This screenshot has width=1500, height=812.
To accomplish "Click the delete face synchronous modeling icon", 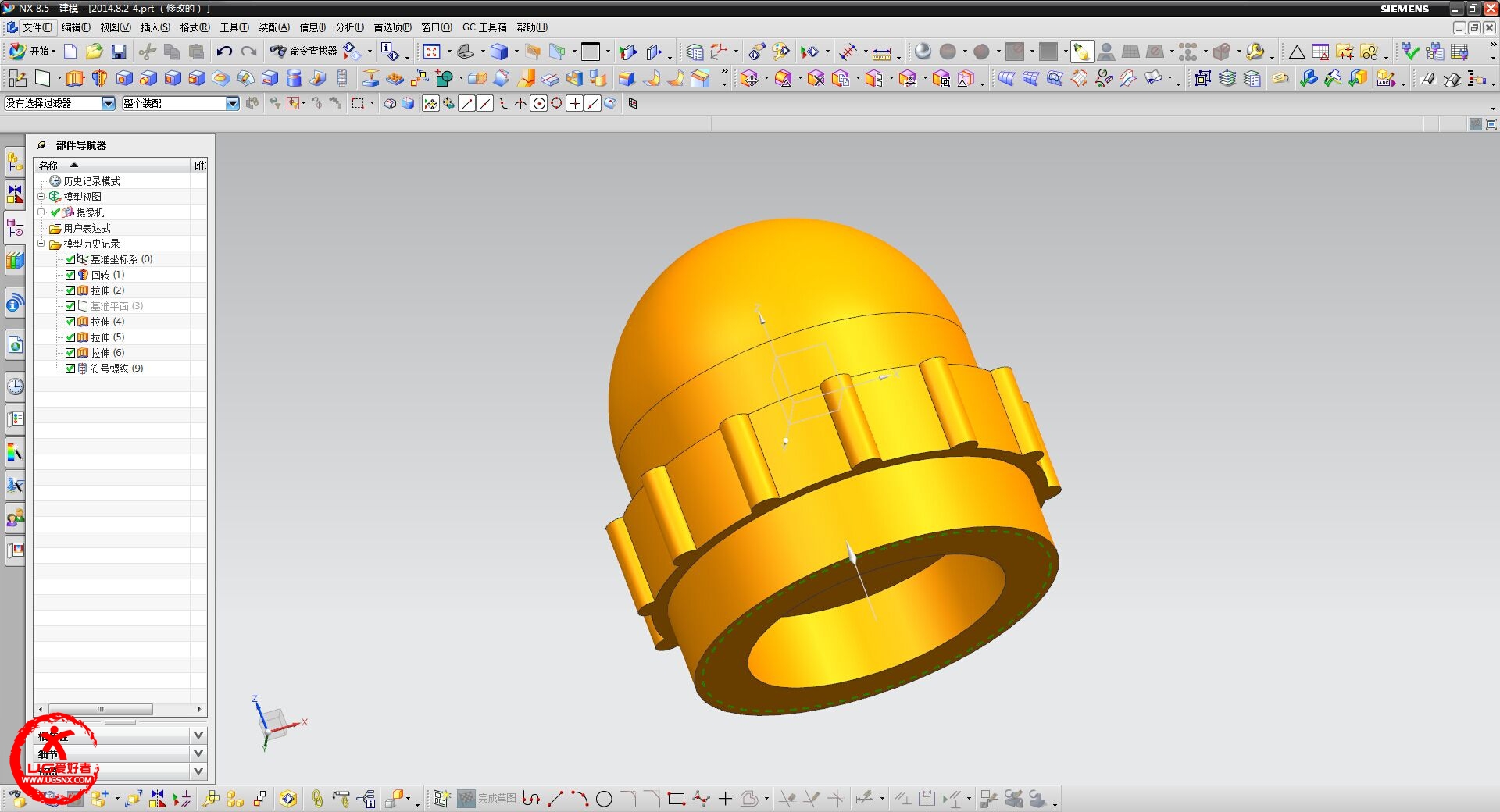I will click(x=816, y=78).
